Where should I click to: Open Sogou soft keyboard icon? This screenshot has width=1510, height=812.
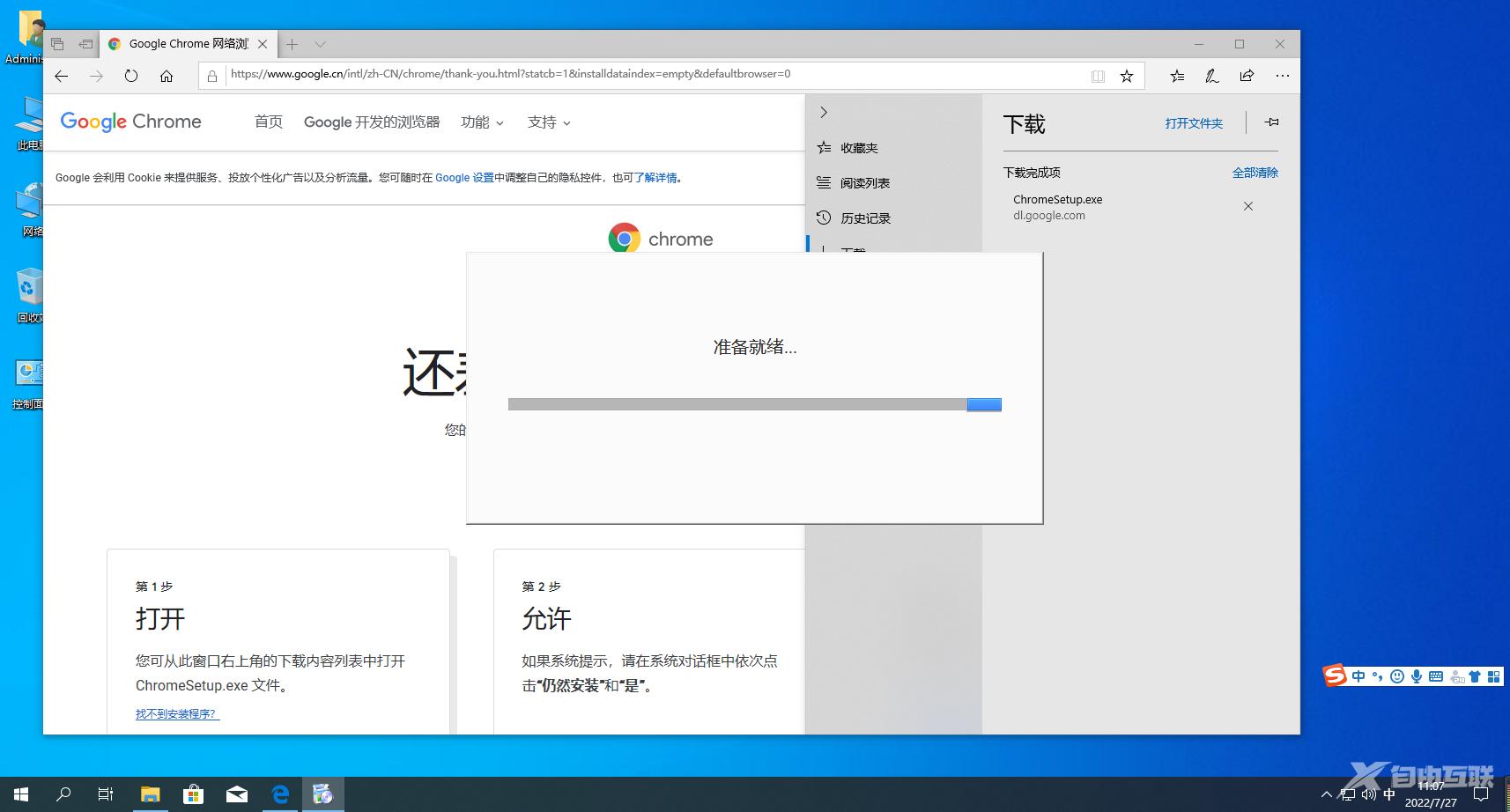coord(1436,676)
